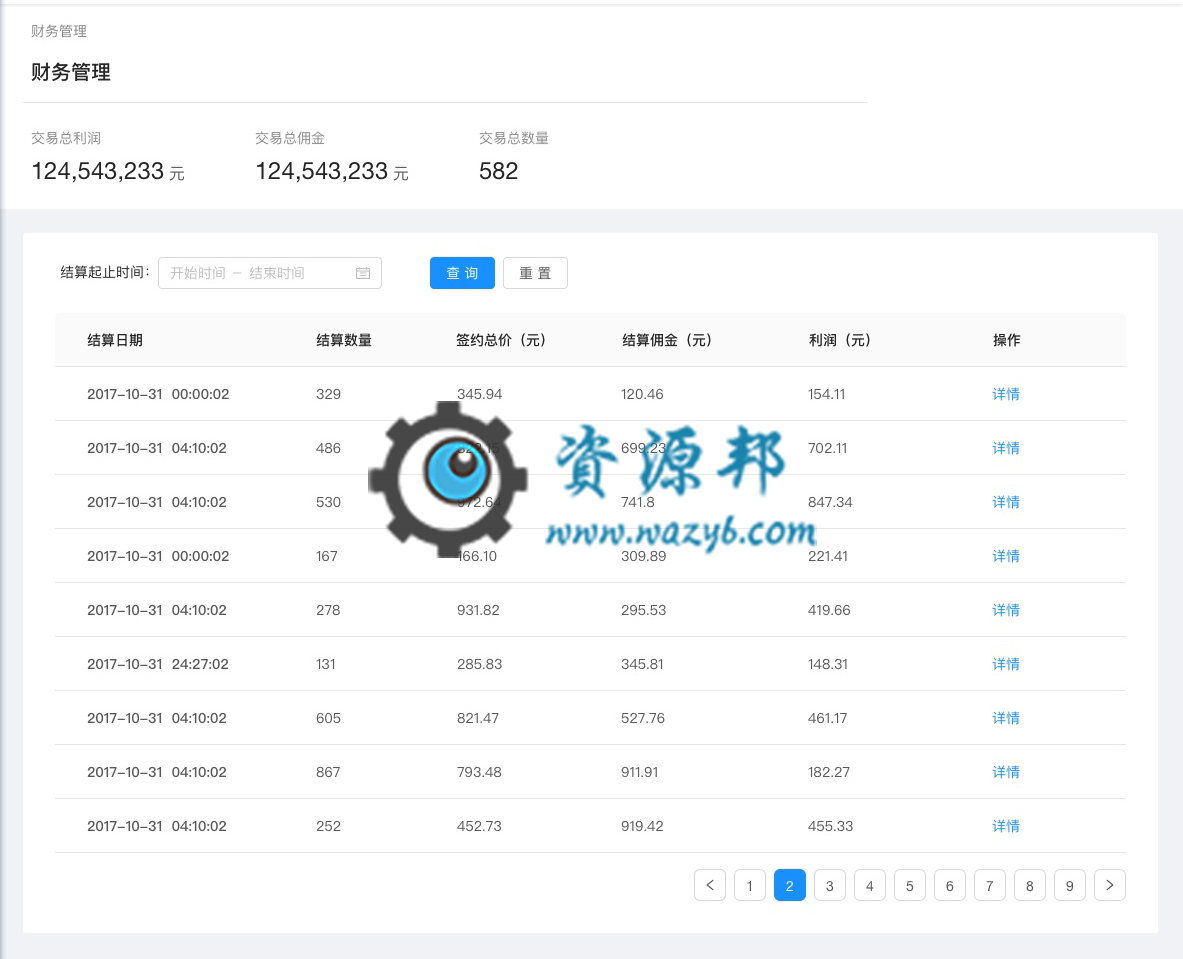Go to next page with right arrow
The image size is (1183, 959).
click(x=1110, y=885)
